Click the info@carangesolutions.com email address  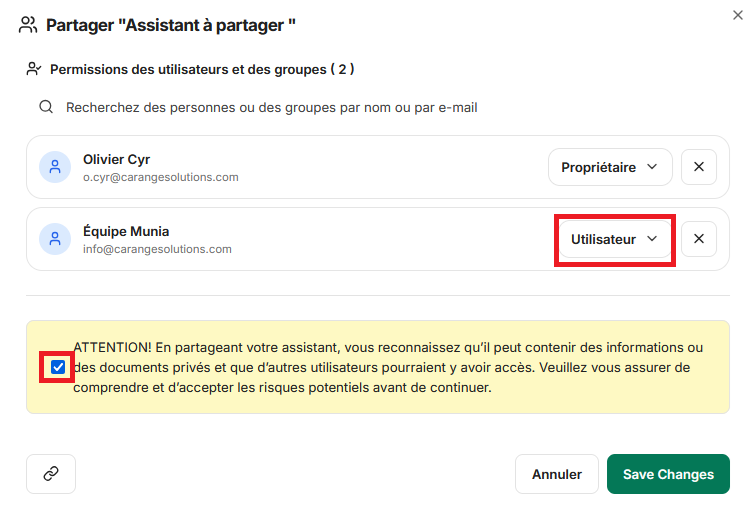tap(157, 249)
